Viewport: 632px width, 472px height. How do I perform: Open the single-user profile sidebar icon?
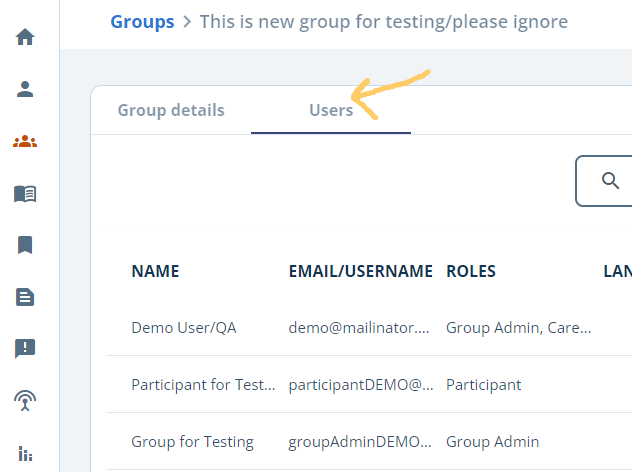(x=25, y=89)
